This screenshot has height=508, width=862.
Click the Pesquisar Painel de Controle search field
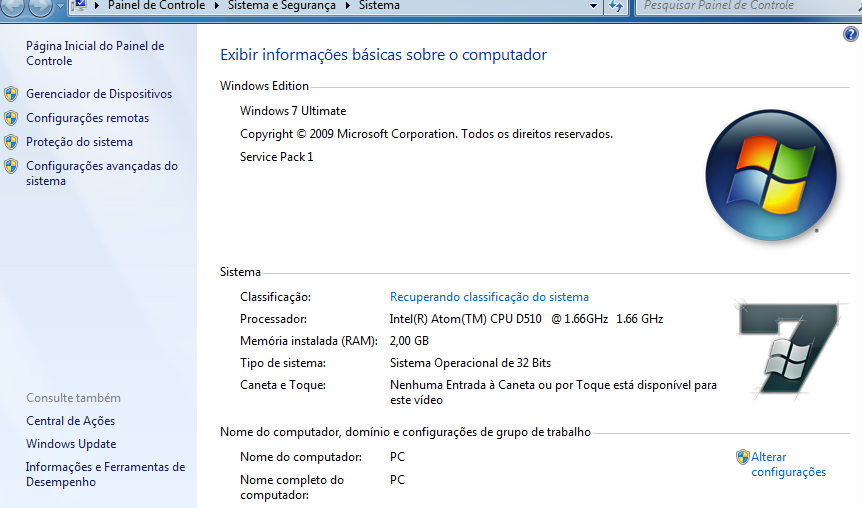click(x=748, y=6)
